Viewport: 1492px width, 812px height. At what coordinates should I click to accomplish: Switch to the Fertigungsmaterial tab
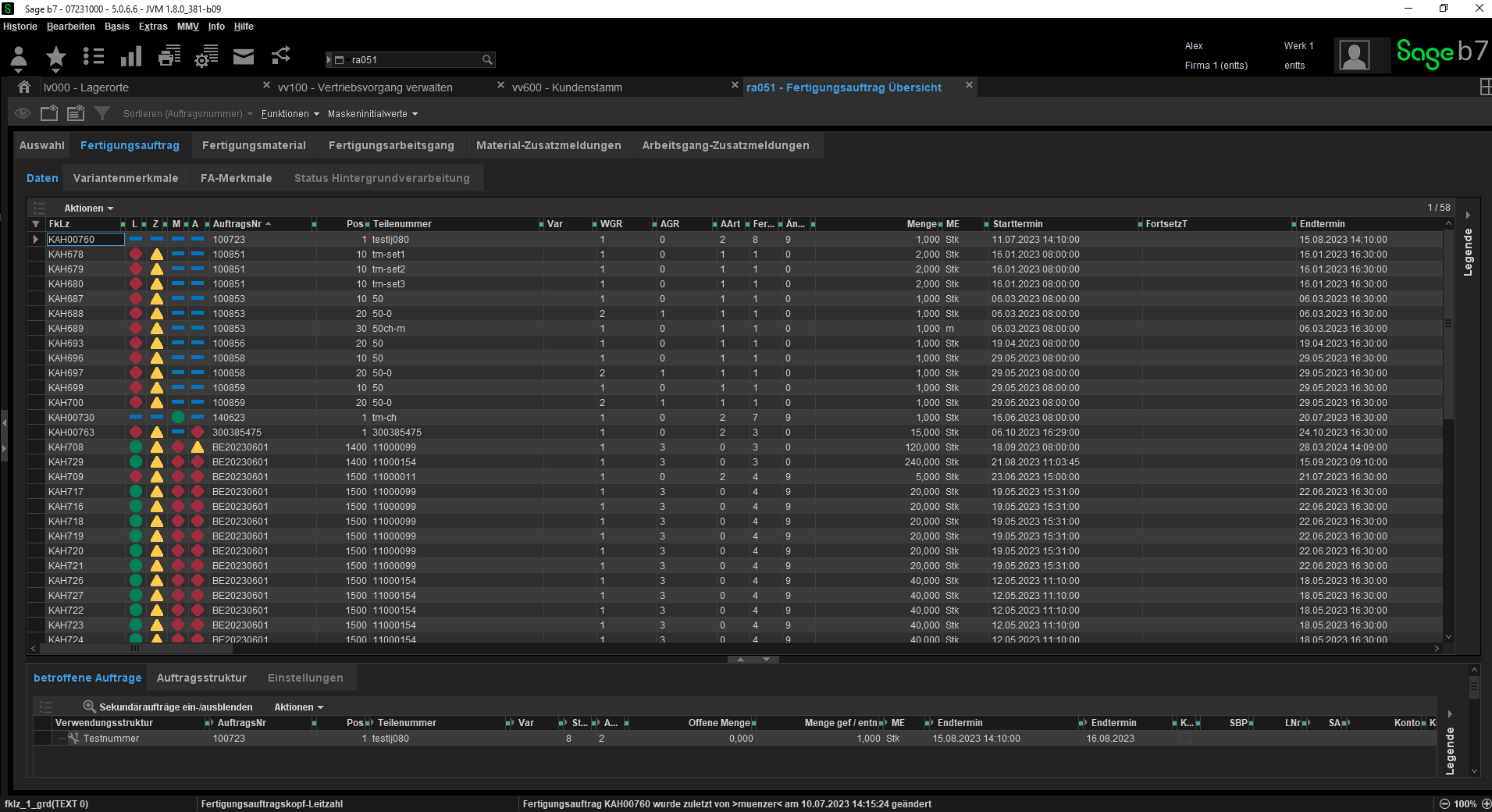click(254, 145)
